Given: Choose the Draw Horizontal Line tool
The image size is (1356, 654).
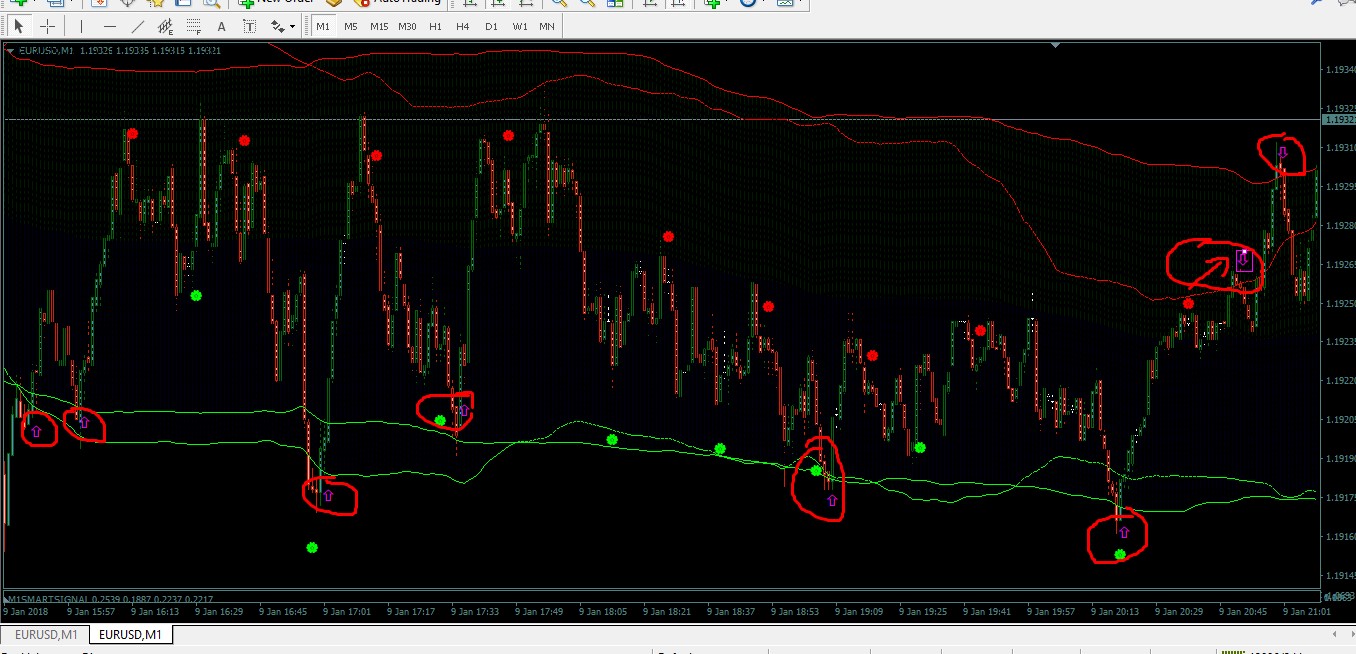Looking at the screenshot, I should [x=109, y=26].
